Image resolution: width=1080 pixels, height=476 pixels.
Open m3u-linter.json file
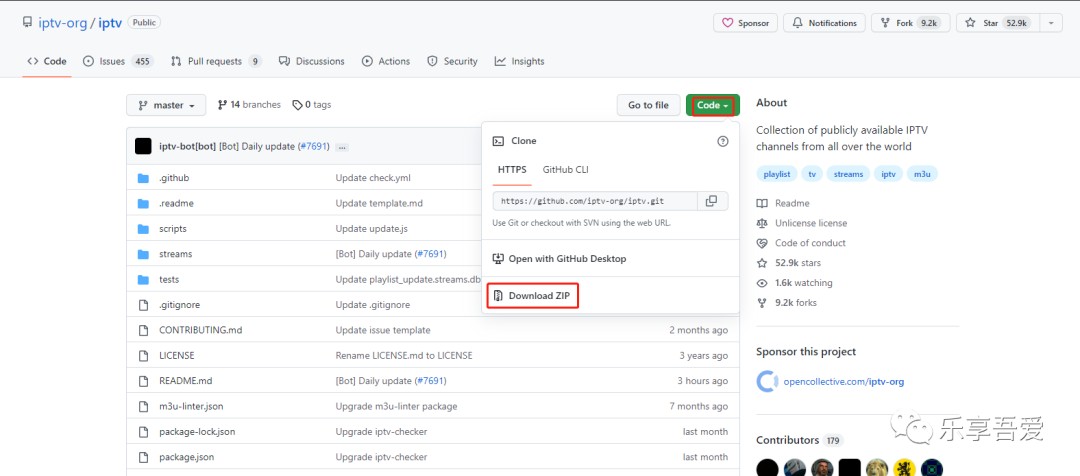click(x=191, y=406)
